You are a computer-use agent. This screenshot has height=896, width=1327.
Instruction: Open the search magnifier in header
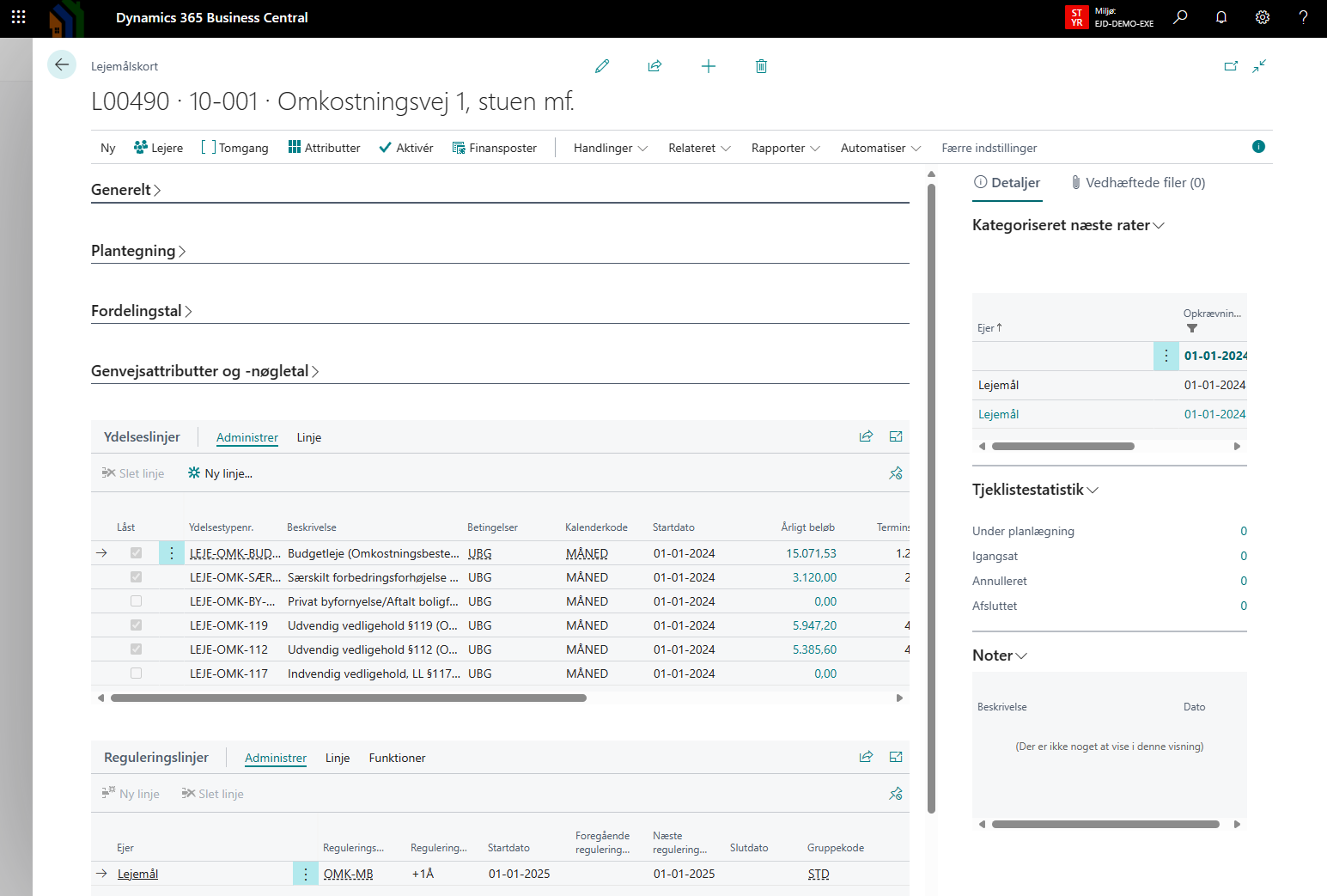click(x=1180, y=17)
